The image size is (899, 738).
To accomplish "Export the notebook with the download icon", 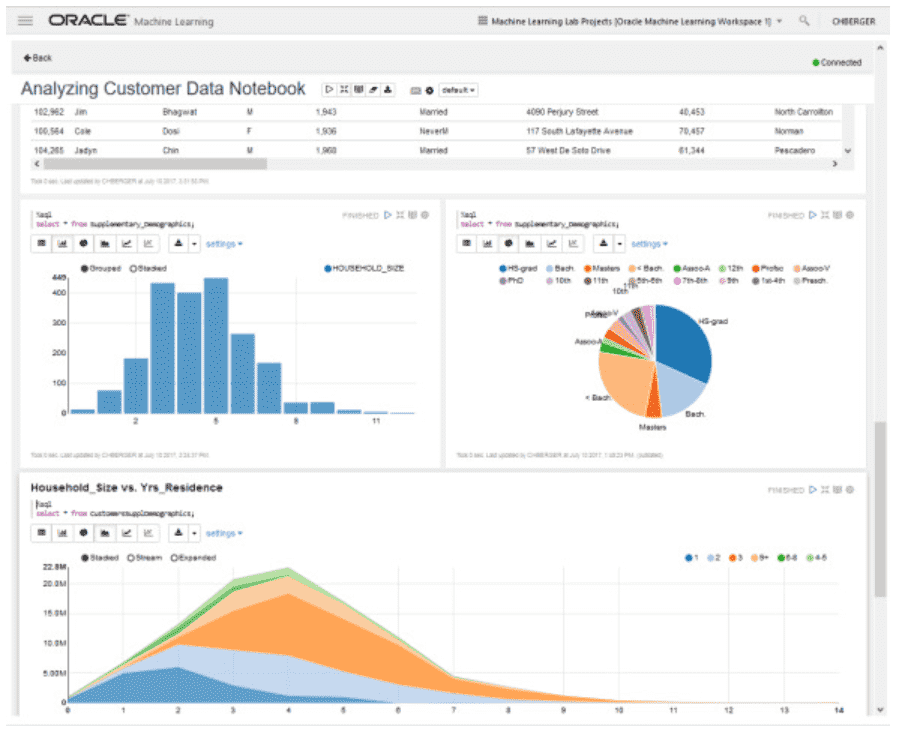I will 388,89.
